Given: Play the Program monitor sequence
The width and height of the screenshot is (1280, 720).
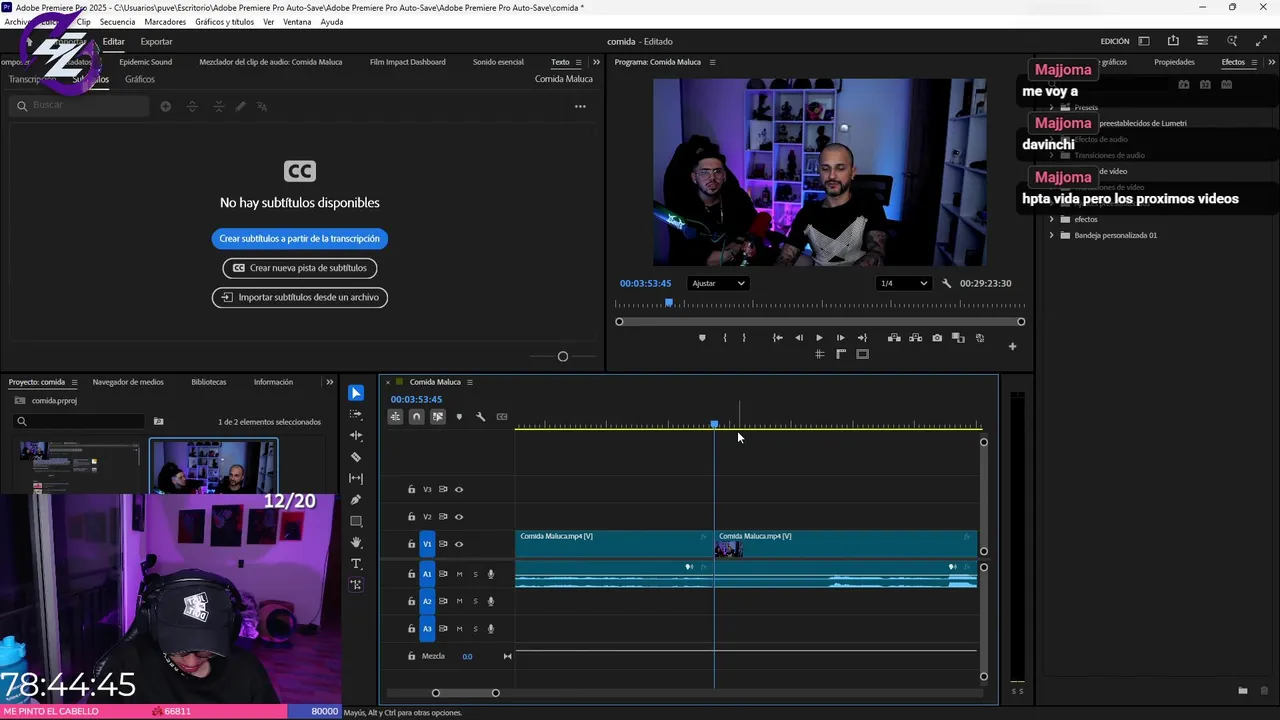Looking at the screenshot, I should pyautogui.click(x=819, y=338).
